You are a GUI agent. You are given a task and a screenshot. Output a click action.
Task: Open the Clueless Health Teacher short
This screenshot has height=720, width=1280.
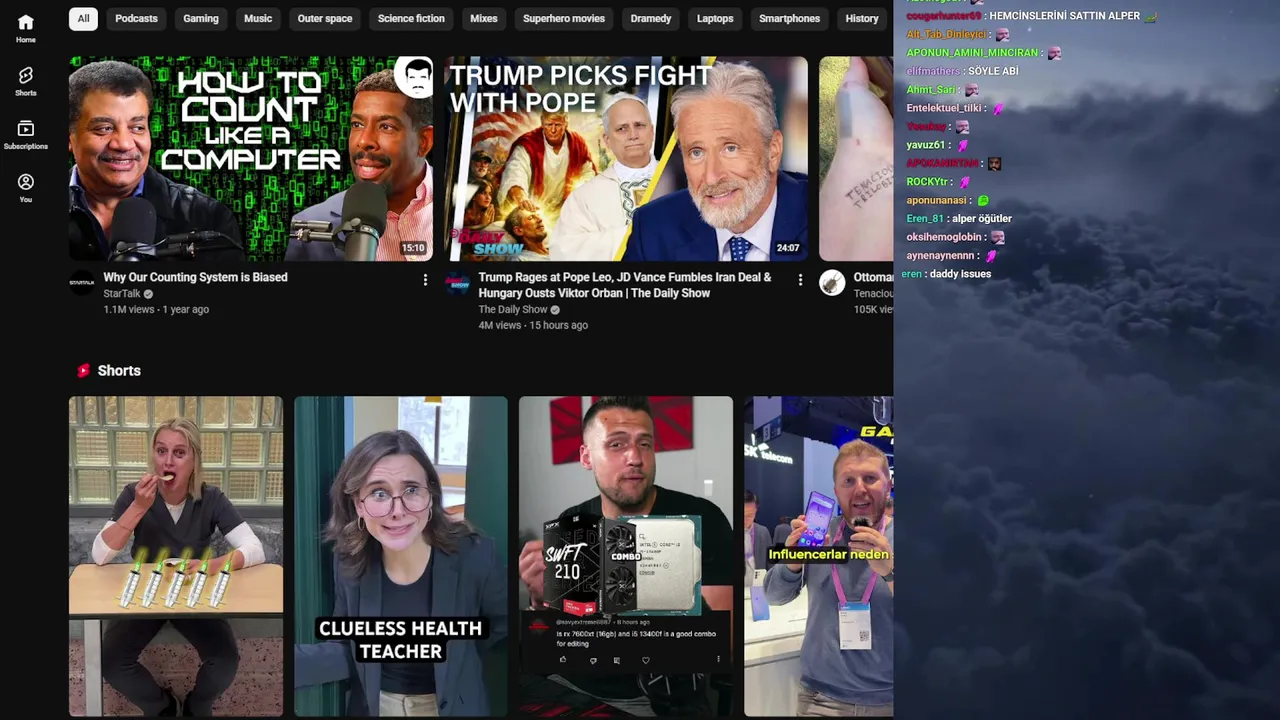401,556
